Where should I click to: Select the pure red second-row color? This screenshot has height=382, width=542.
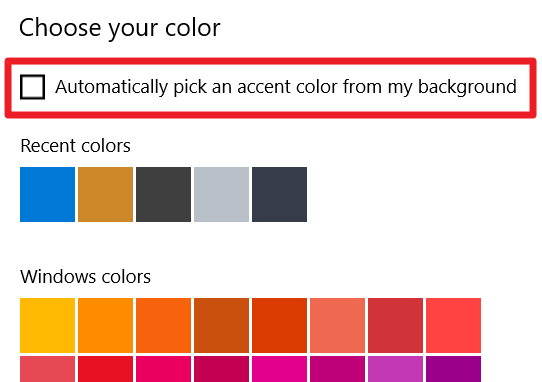click(105, 369)
